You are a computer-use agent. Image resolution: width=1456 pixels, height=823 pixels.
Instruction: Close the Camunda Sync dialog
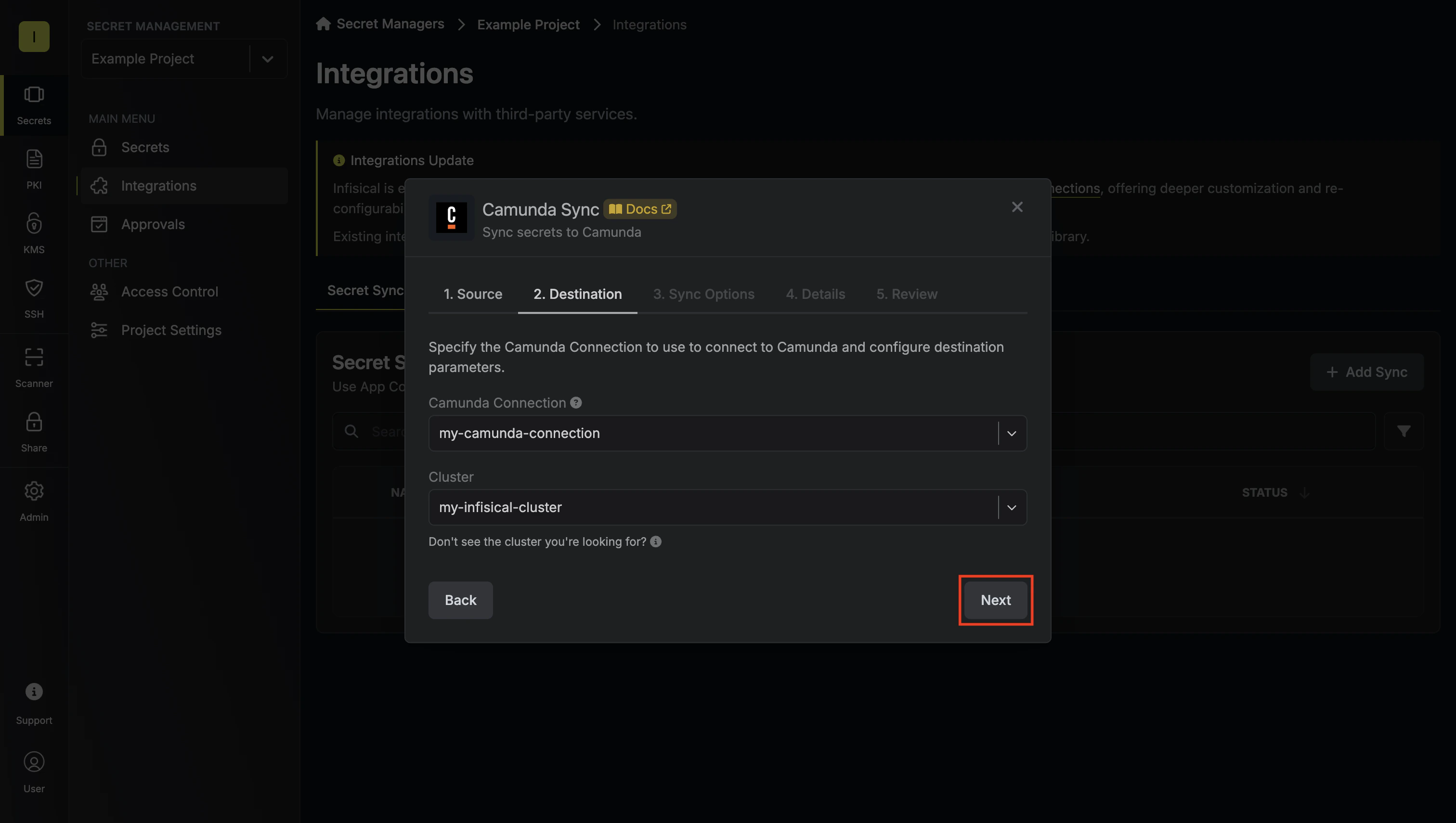[x=1017, y=207]
